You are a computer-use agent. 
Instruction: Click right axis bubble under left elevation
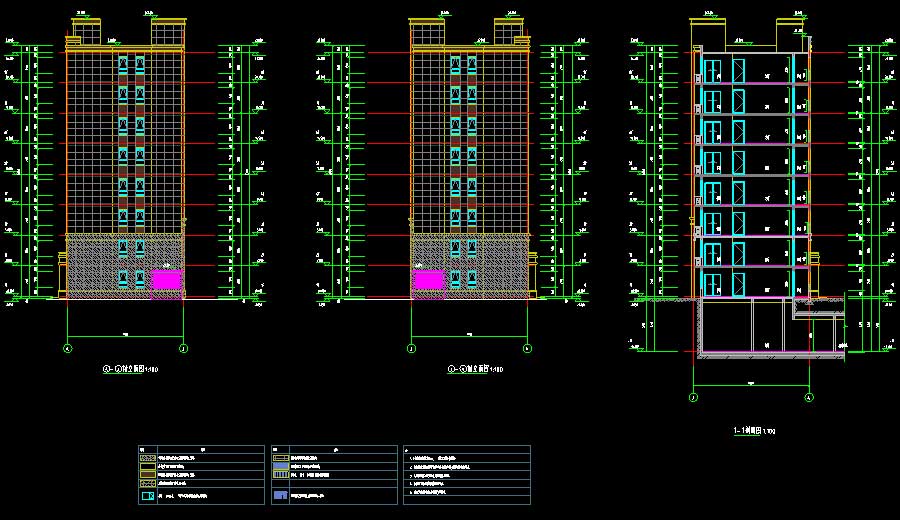[x=184, y=348]
